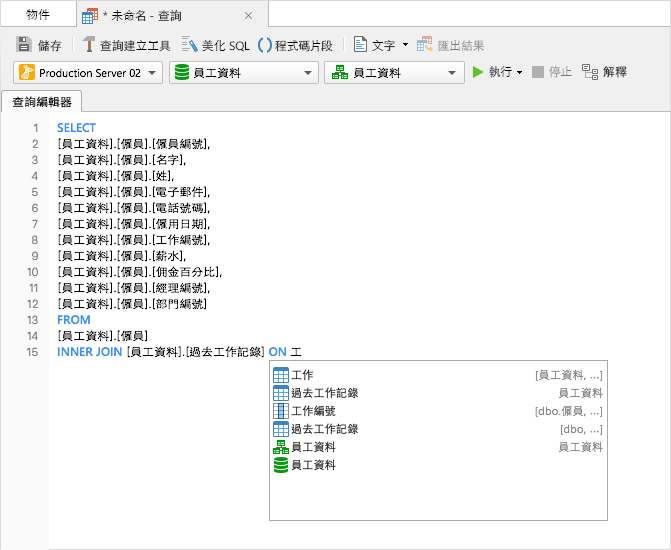This screenshot has height=550, width=671.
Task: Open the 員工資料 database dropdown
Action: click(x=307, y=73)
